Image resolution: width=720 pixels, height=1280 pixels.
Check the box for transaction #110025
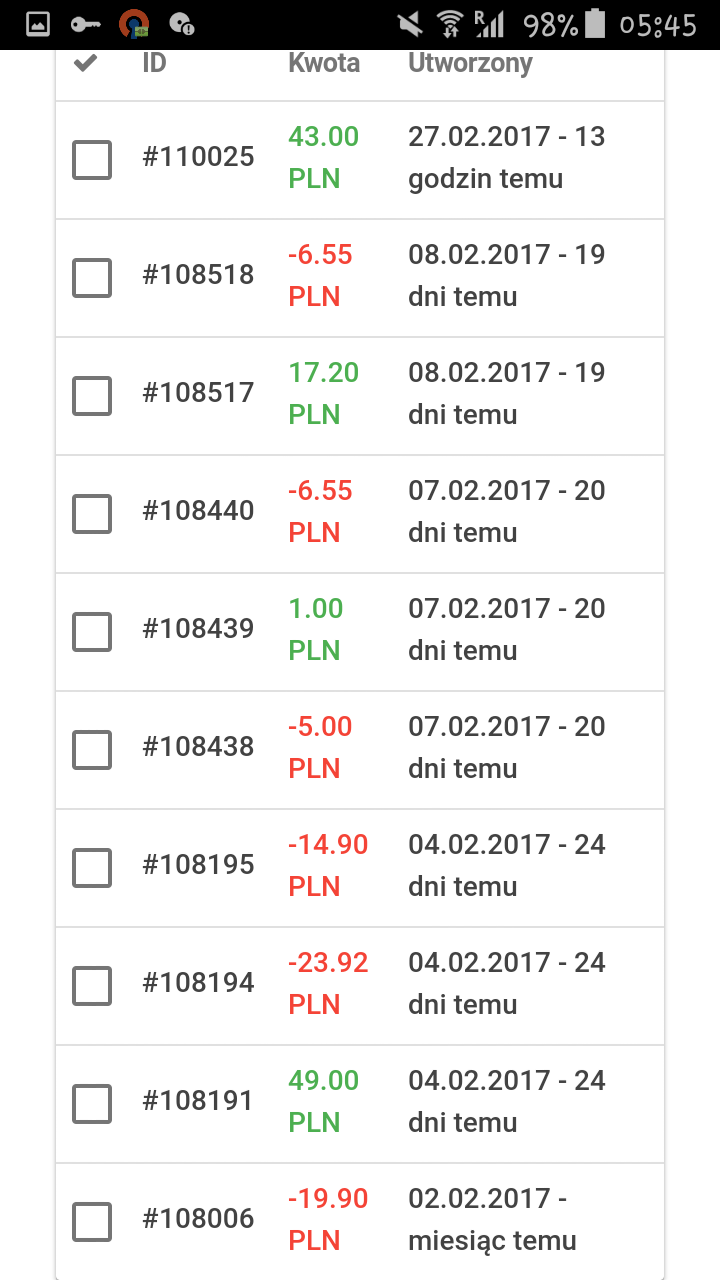pos(92,160)
